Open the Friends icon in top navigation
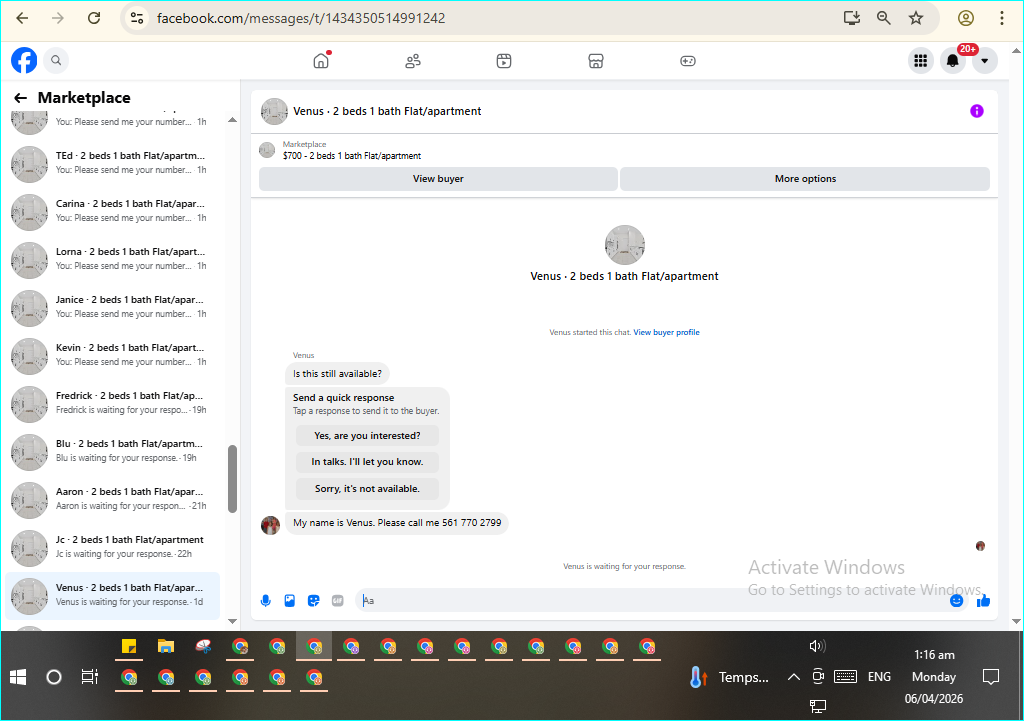Viewport: 1024px width, 721px height. (x=413, y=61)
